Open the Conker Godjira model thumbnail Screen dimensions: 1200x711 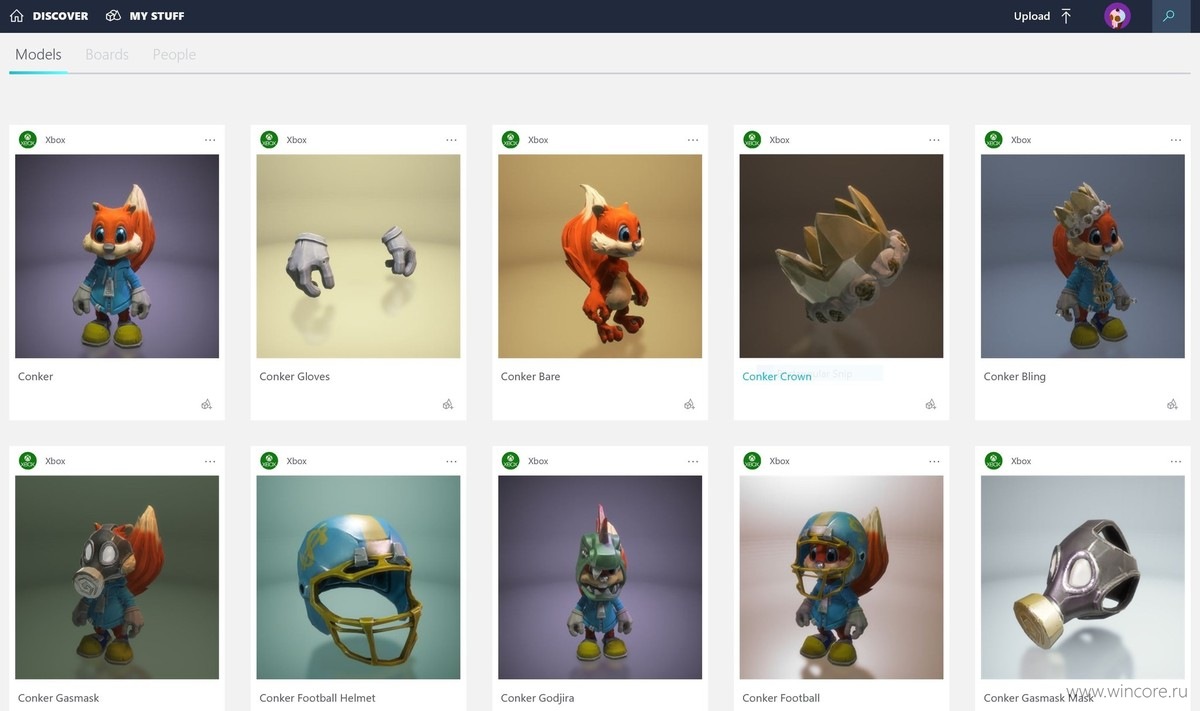pos(600,577)
